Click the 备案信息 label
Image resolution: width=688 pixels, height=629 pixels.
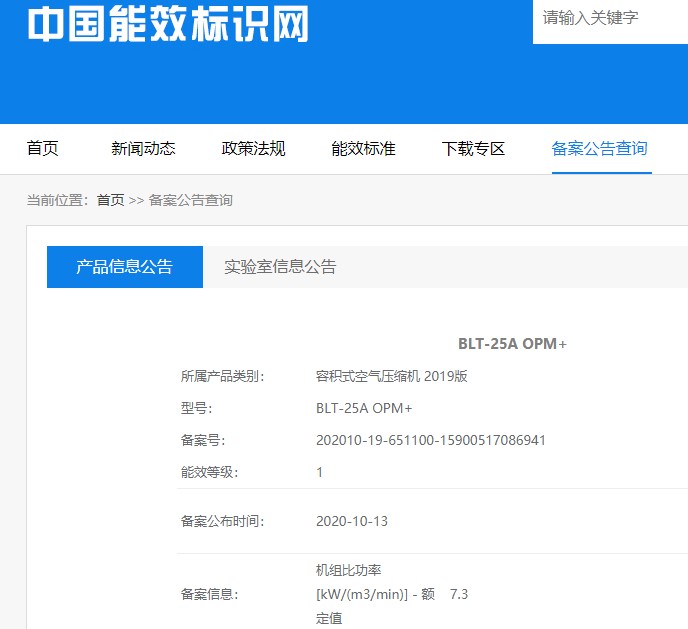[x=209, y=594]
